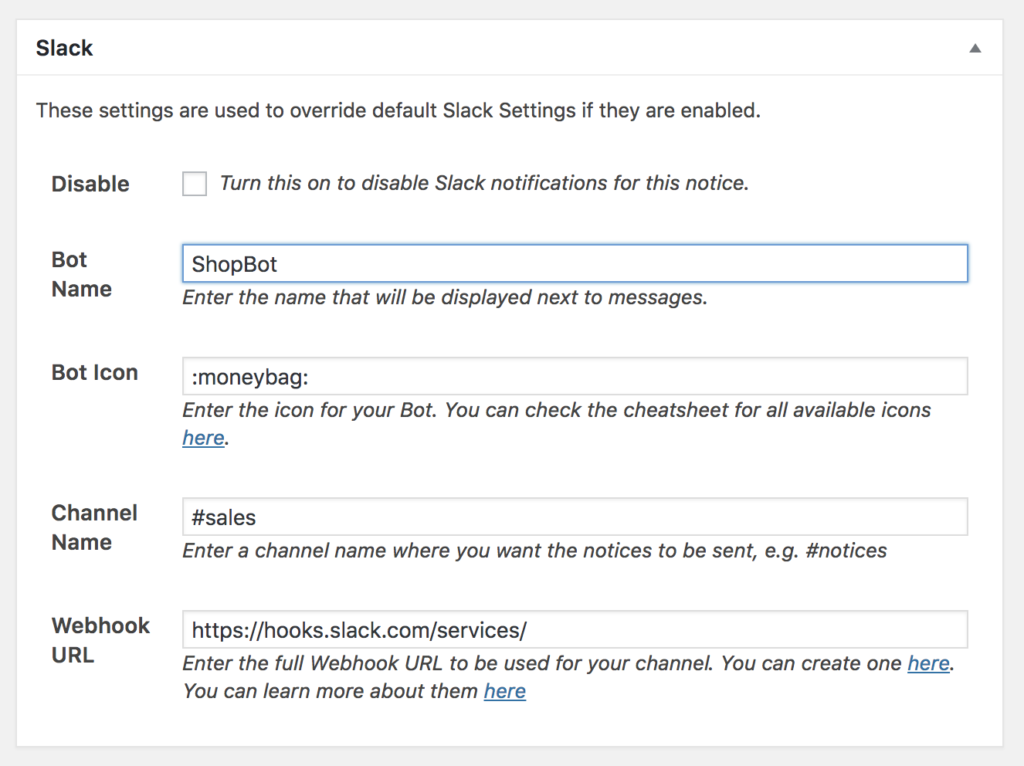Image resolution: width=1024 pixels, height=766 pixels.
Task: Select the Channel Name field with #sales
Action: [574, 517]
